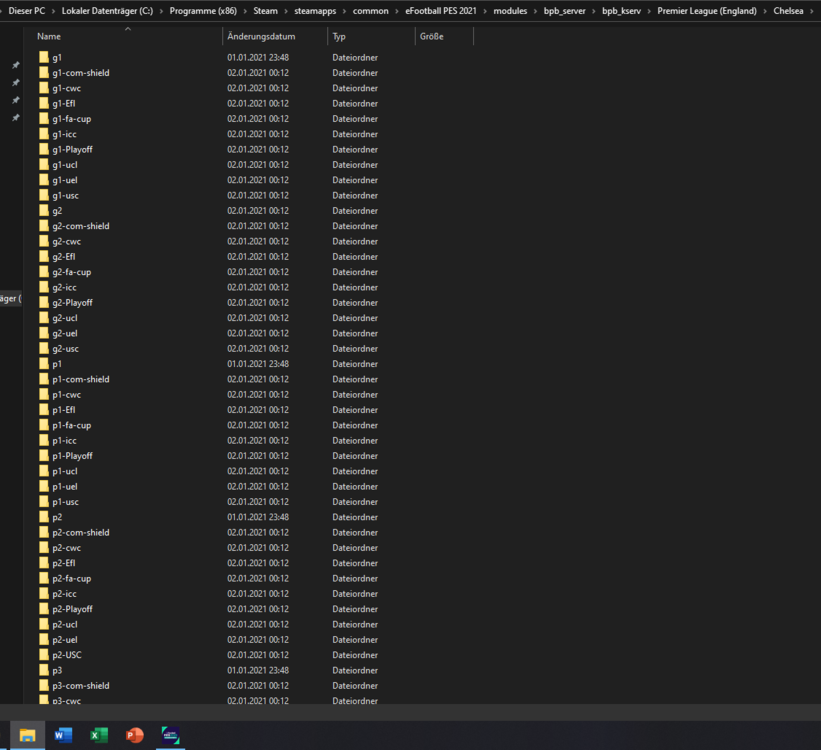
Task: Open Microsoft Word from the taskbar
Action: 63,735
